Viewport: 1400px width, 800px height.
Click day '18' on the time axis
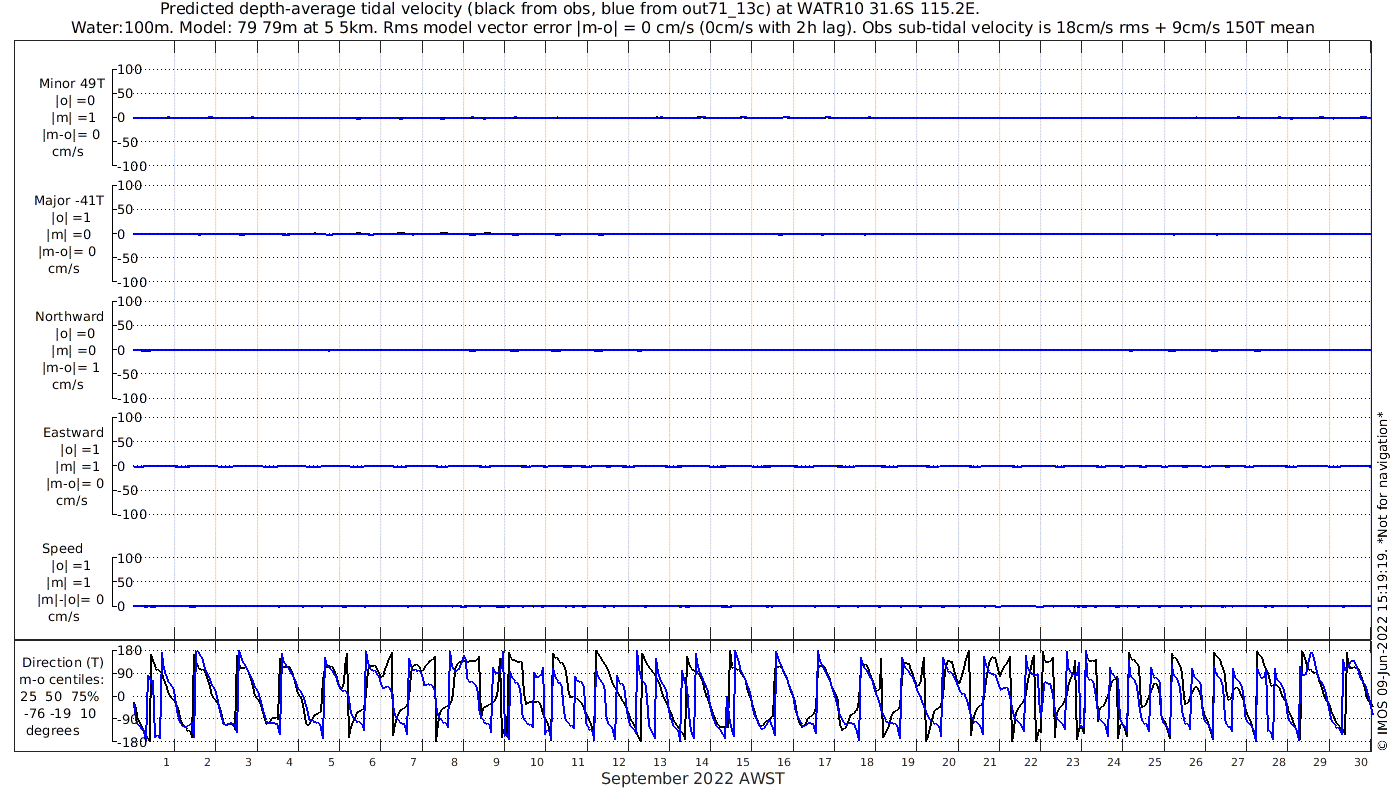pos(867,762)
